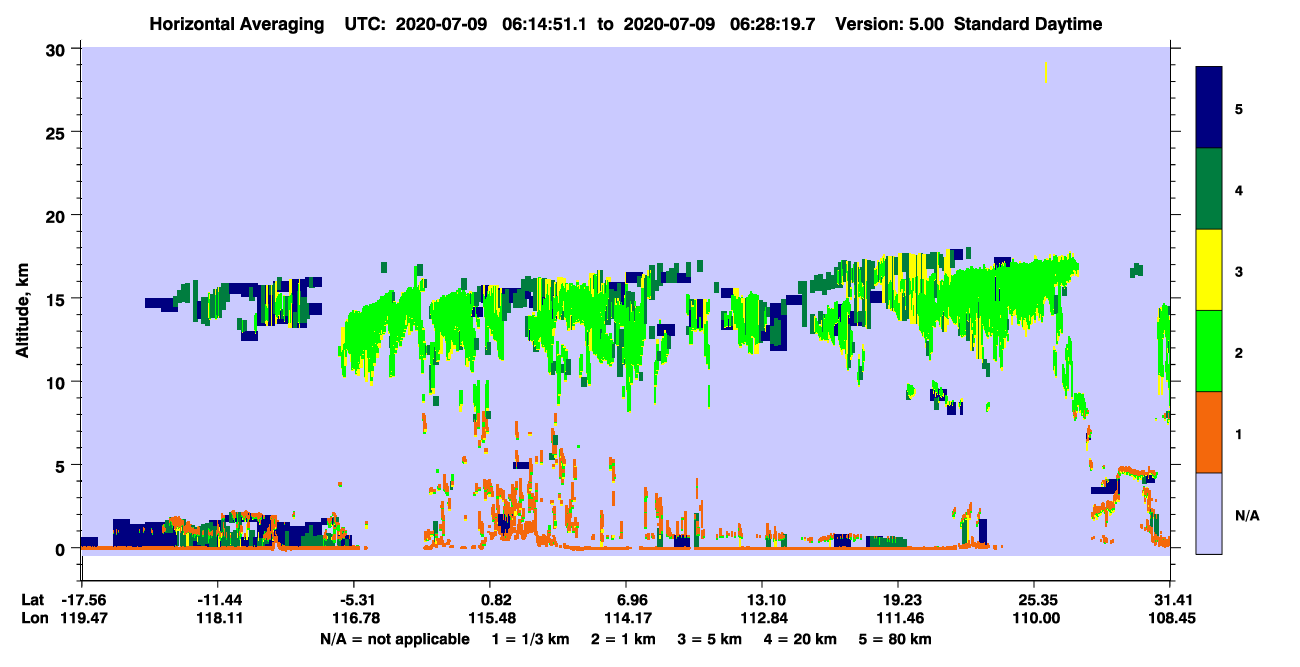This screenshot has width=1300, height=667.
Task: Click longitude value "114.17"
Action: coord(628,618)
